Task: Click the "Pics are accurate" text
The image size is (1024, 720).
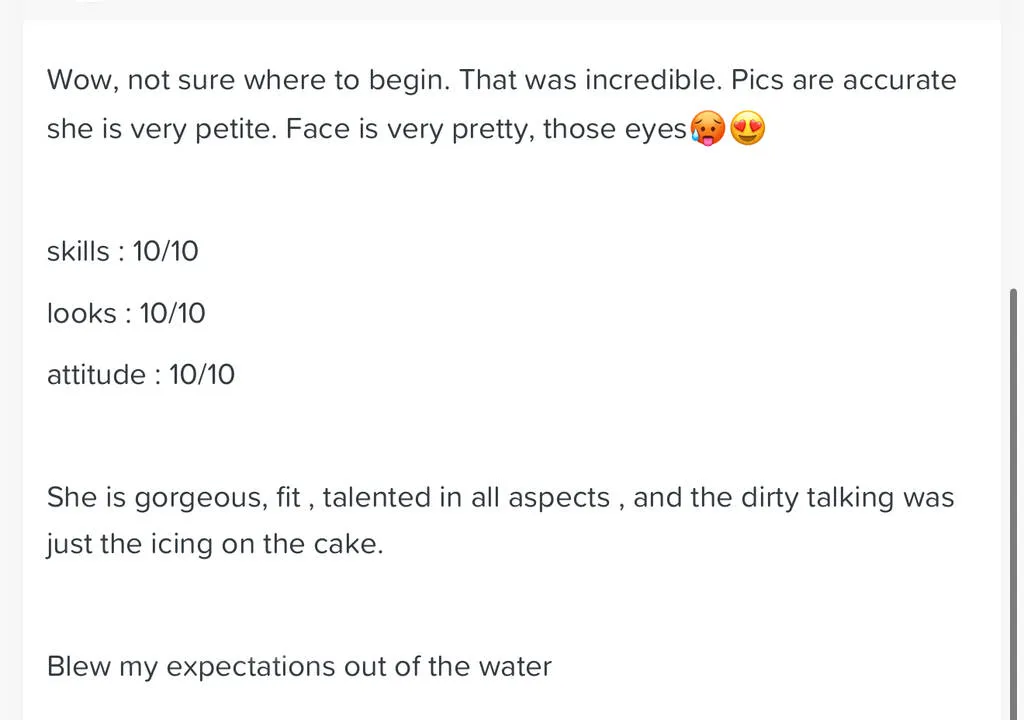Action: (844, 80)
